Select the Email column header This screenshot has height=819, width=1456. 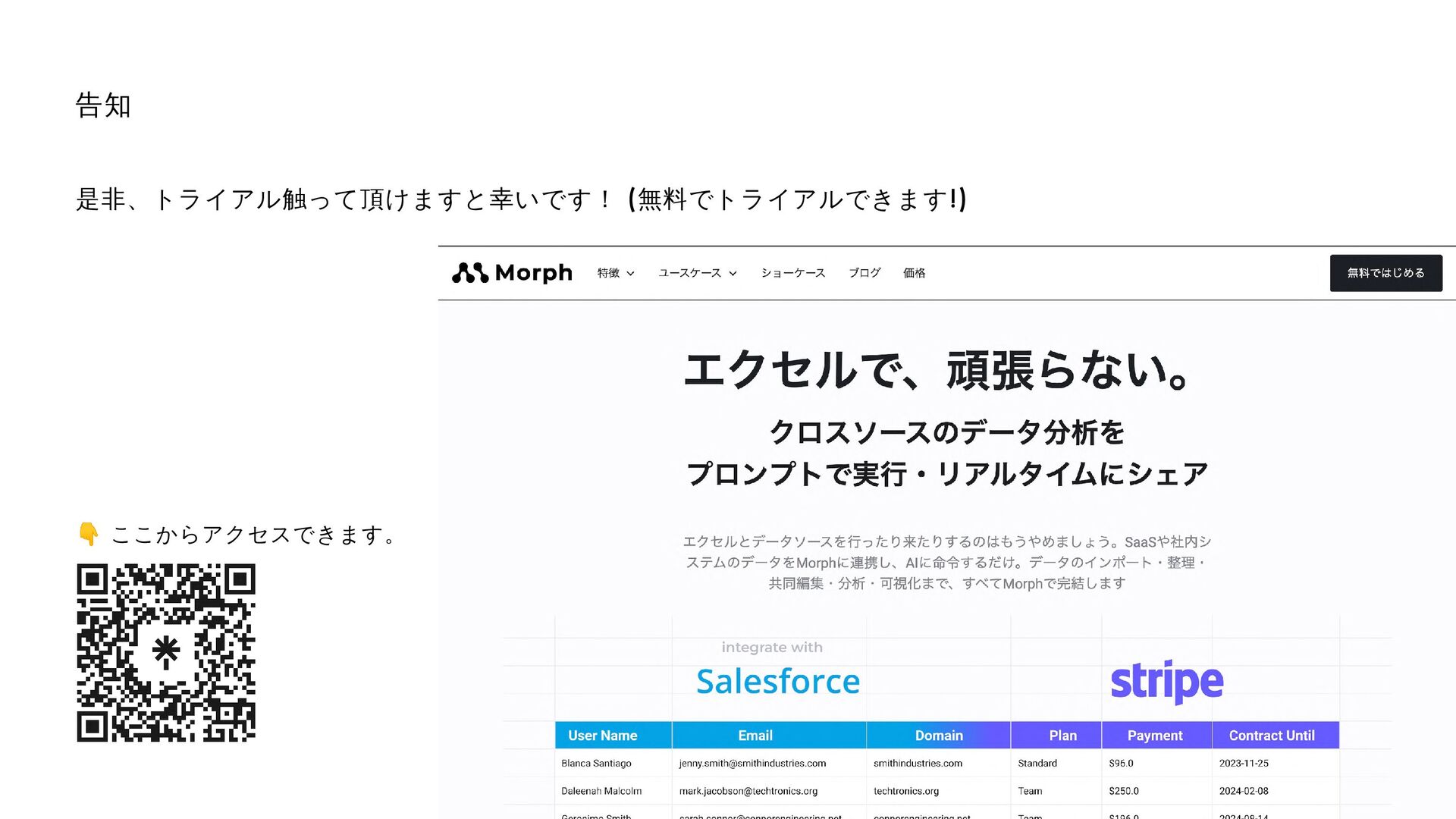(x=769, y=736)
